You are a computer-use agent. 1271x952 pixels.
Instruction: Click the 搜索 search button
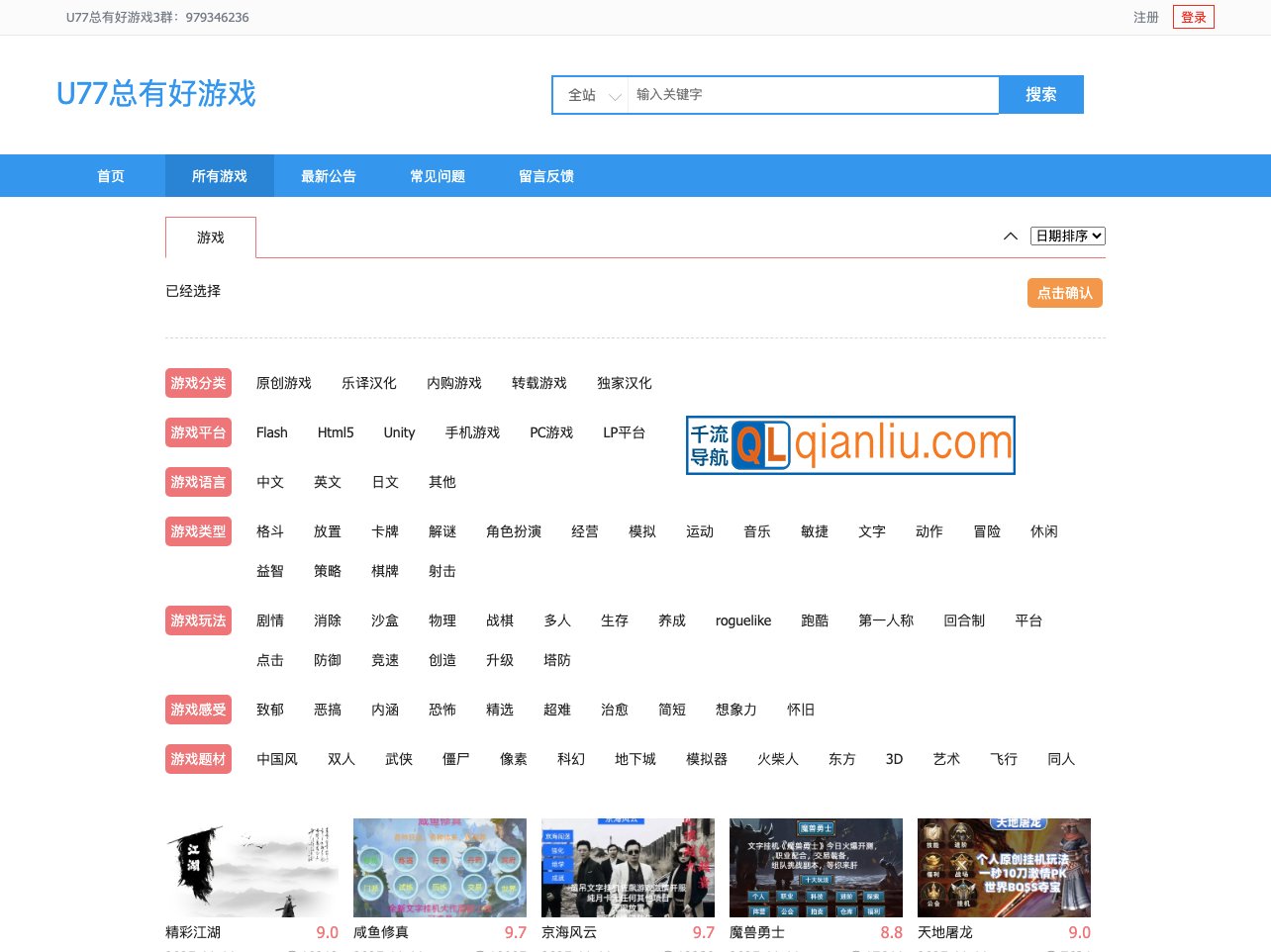point(1040,94)
